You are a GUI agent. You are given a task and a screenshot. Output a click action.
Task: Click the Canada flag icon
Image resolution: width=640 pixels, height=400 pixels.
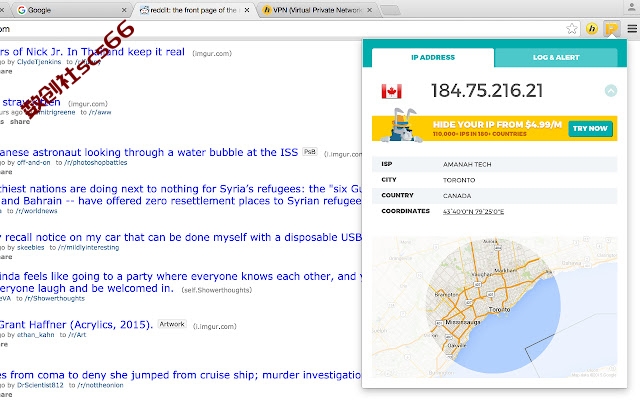point(391,91)
